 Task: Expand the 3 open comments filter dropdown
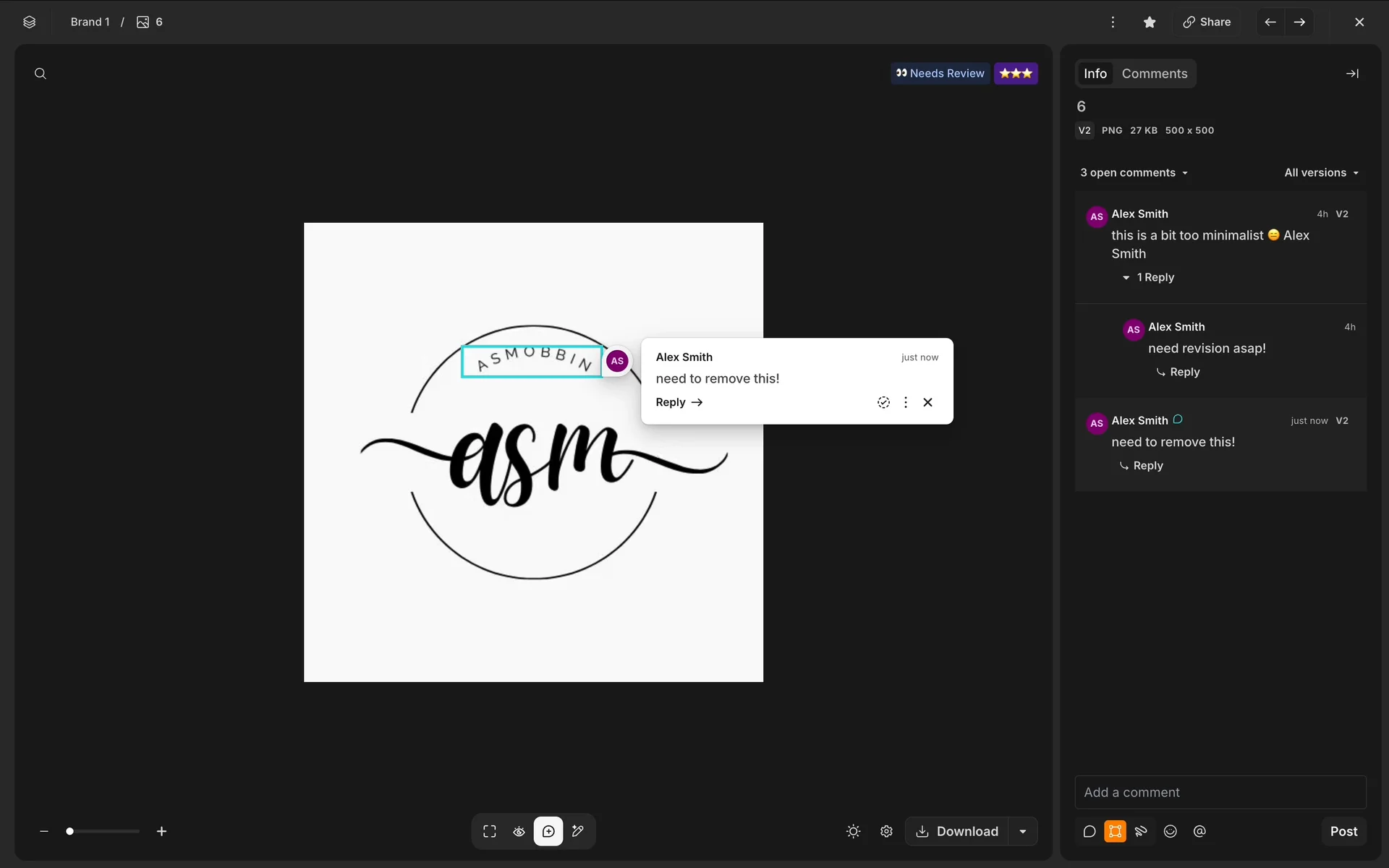tap(1134, 172)
